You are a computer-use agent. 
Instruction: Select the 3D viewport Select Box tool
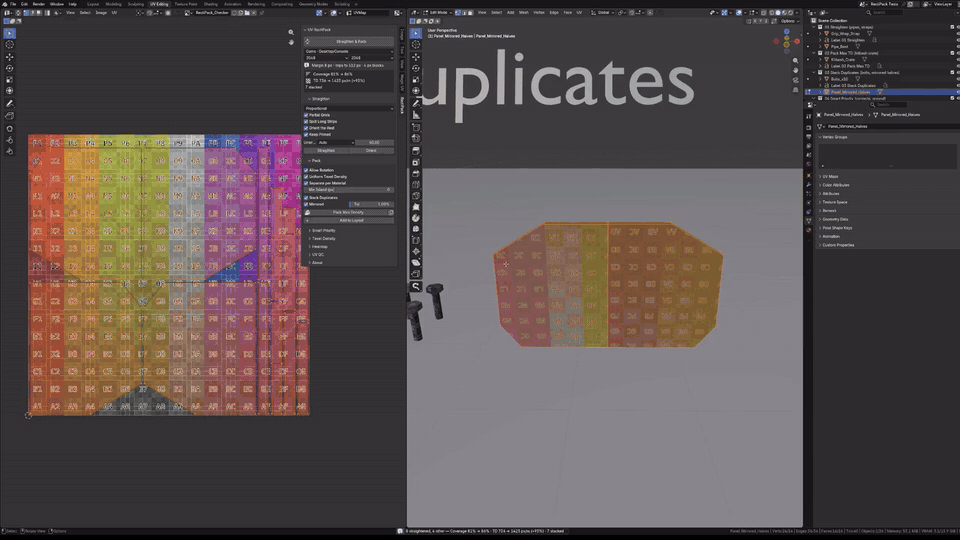point(416,33)
